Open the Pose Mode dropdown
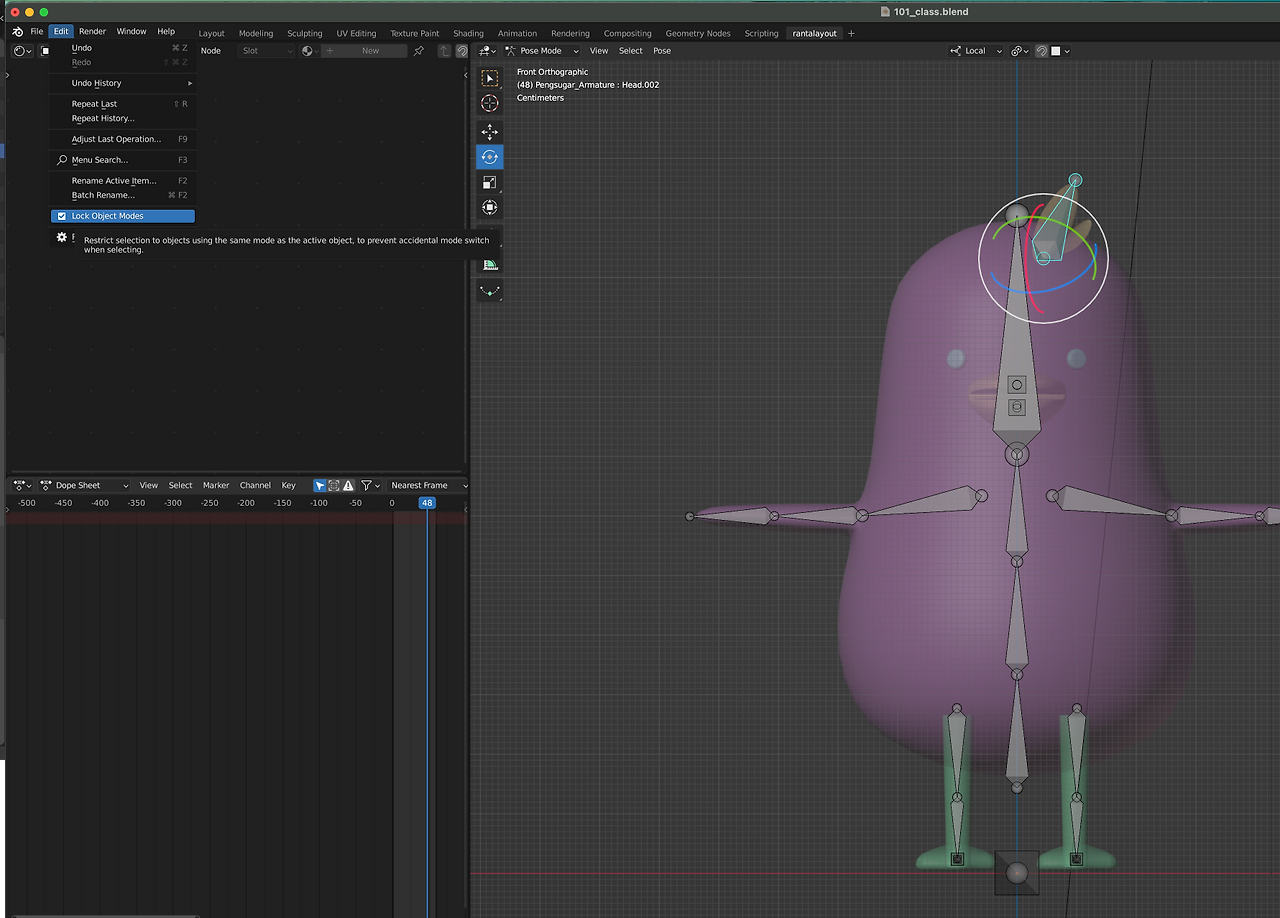The width and height of the screenshot is (1280, 918). coord(540,51)
